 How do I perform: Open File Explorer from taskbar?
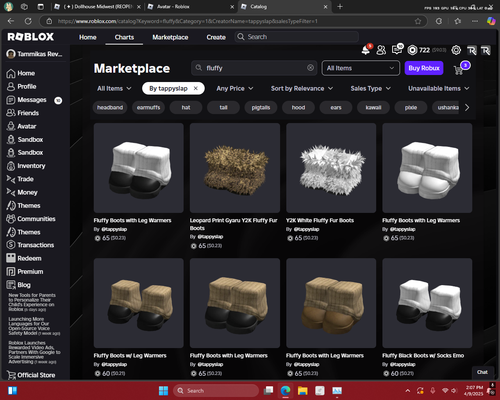click(x=303, y=390)
